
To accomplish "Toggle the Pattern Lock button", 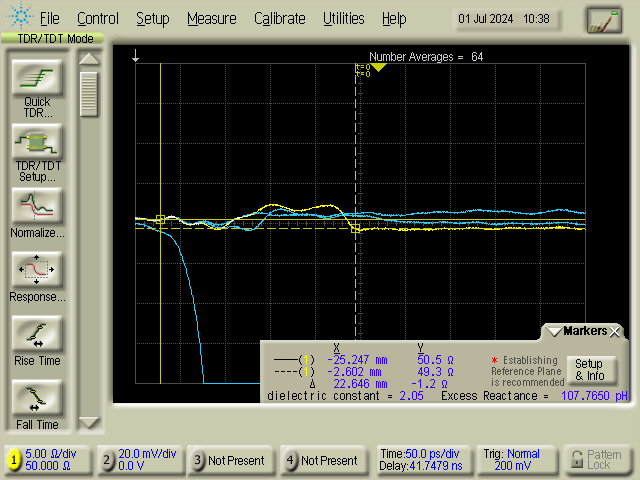I will click(597, 460).
